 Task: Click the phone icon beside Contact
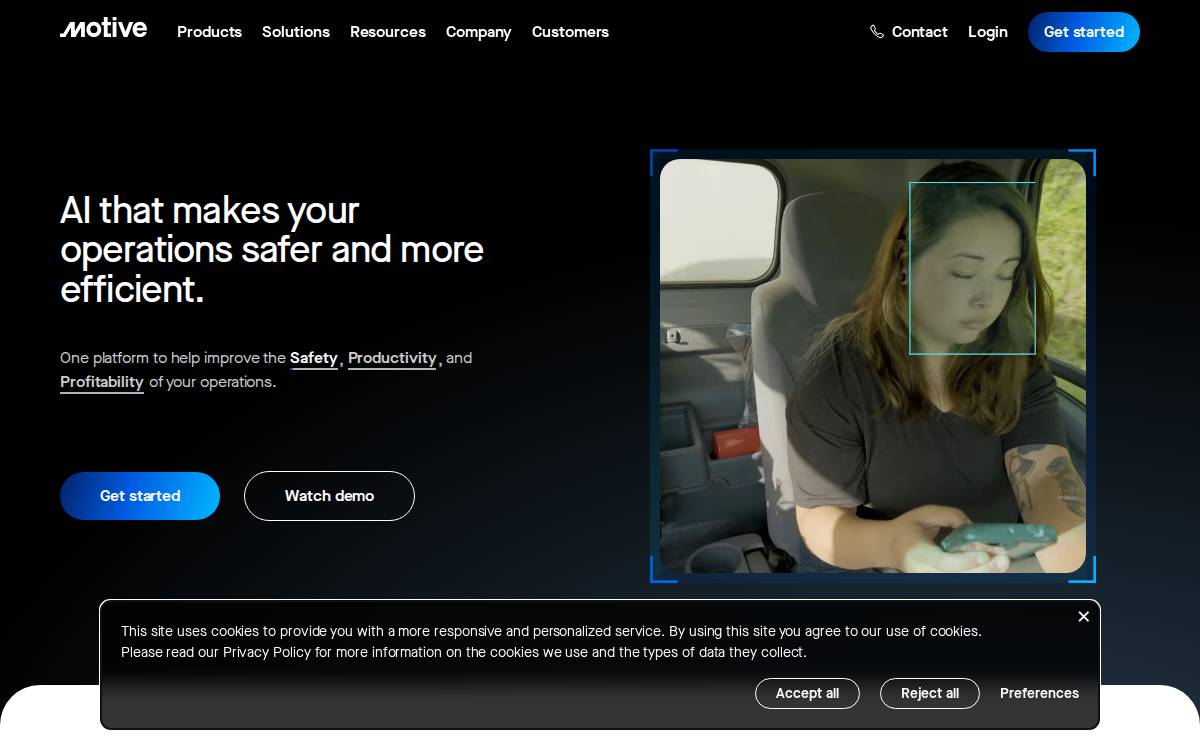877,32
